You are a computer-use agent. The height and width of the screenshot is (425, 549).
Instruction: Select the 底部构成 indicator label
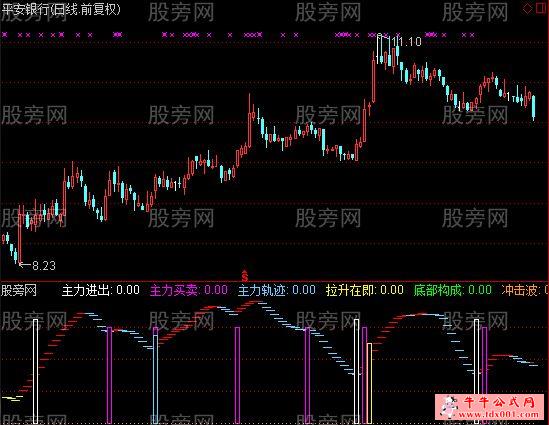(453, 290)
